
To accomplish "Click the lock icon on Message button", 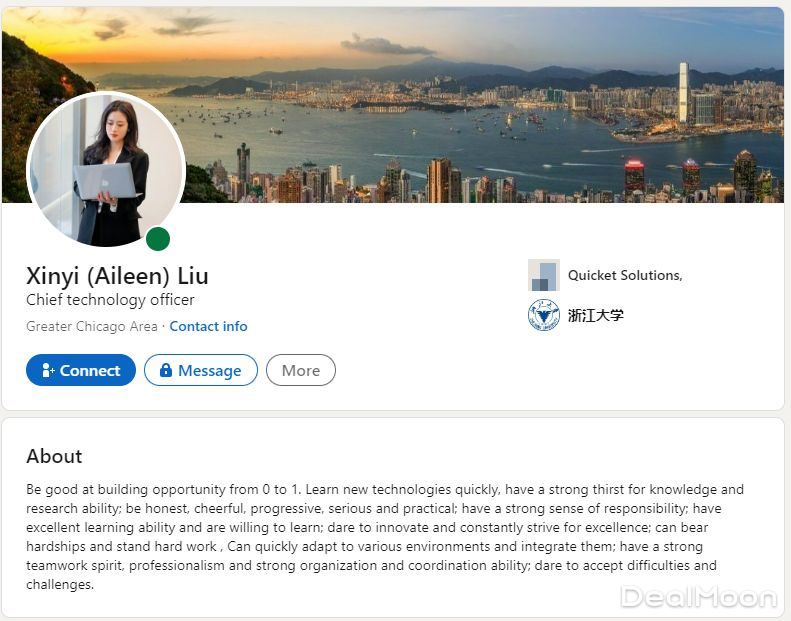I will coord(165,370).
